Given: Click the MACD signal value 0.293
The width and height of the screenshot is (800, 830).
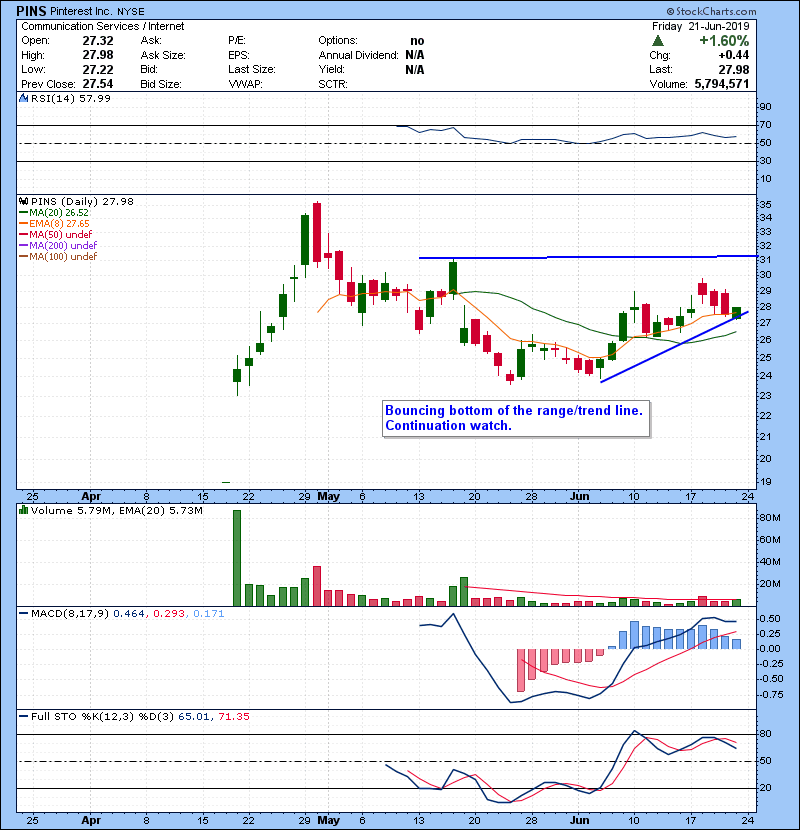Looking at the screenshot, I should (x=169, y=614).
